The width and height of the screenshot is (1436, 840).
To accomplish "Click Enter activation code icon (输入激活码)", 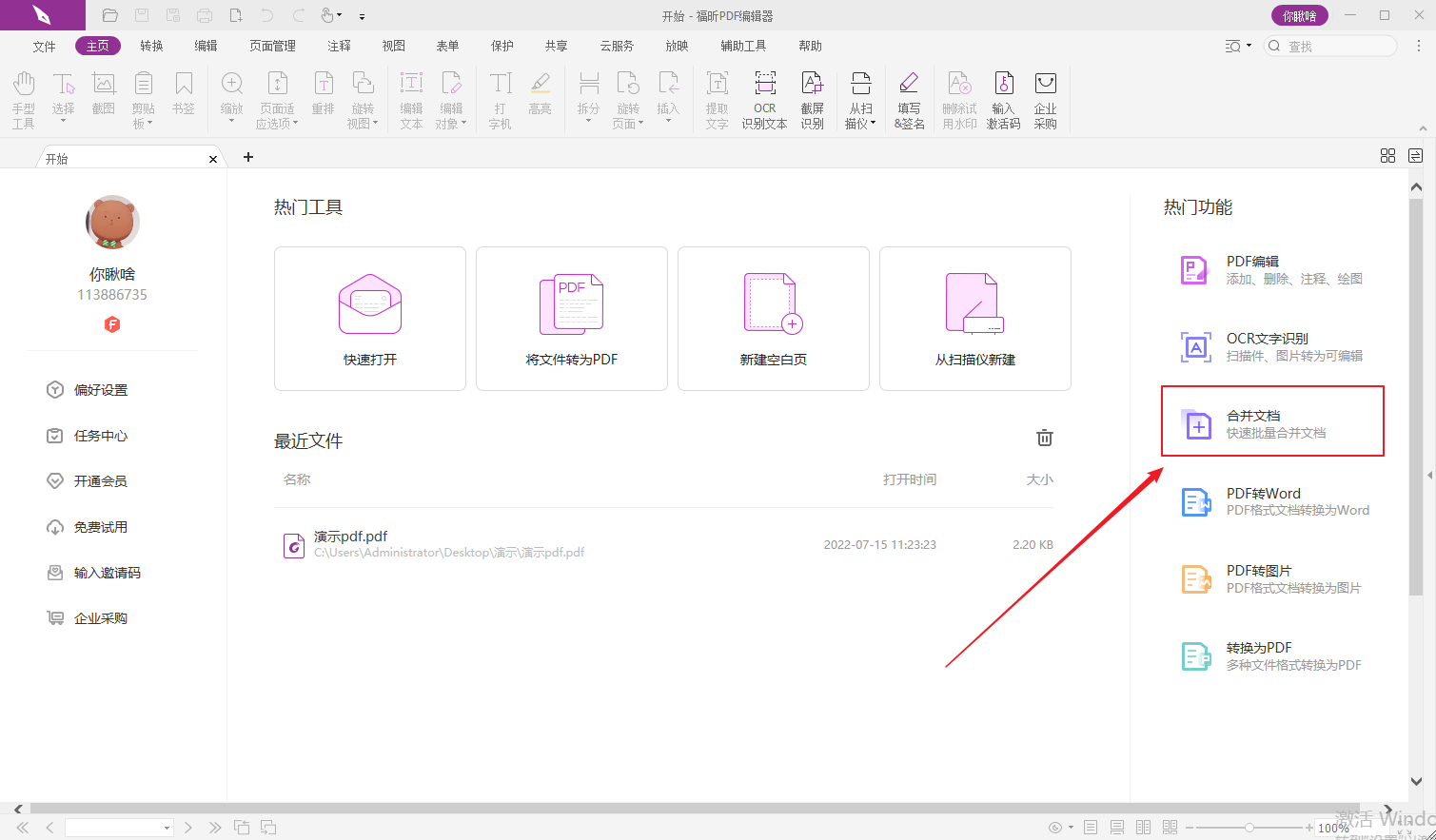I will pos(1004,99).
